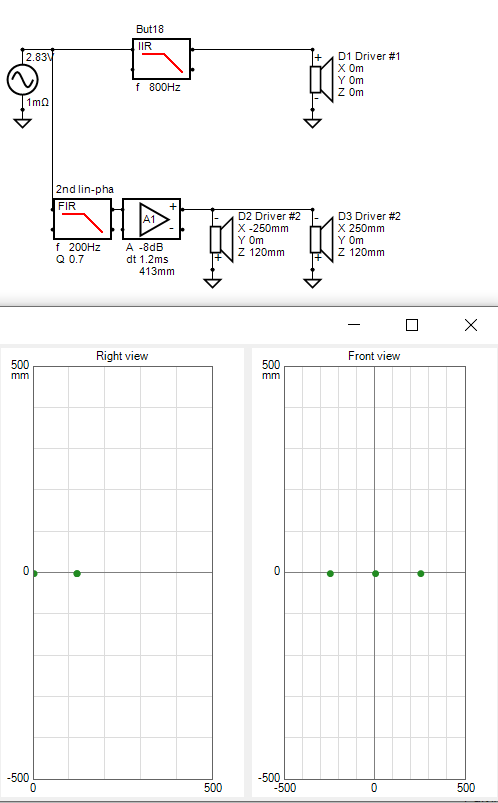This screenshot has height=803, width=498.
Task: Select the A1 amplifier buffer block
Action: [x=152, y=219]
